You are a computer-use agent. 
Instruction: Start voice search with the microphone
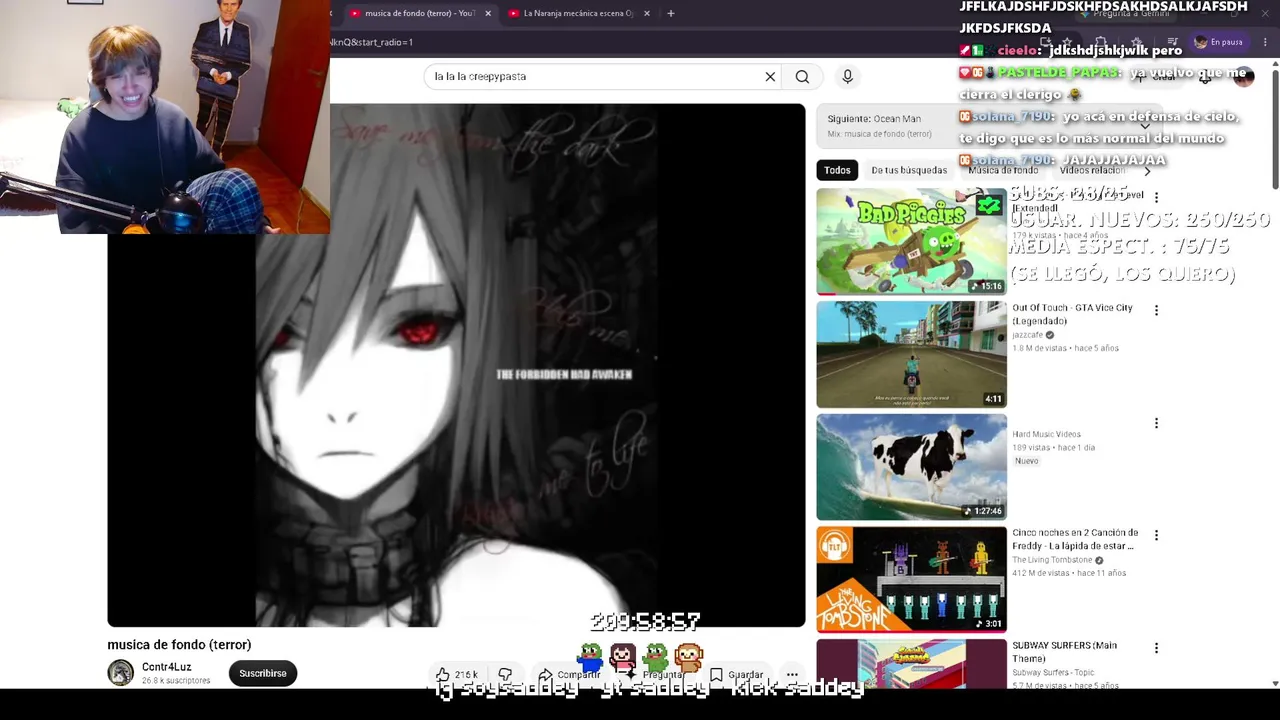coord(847,76)
